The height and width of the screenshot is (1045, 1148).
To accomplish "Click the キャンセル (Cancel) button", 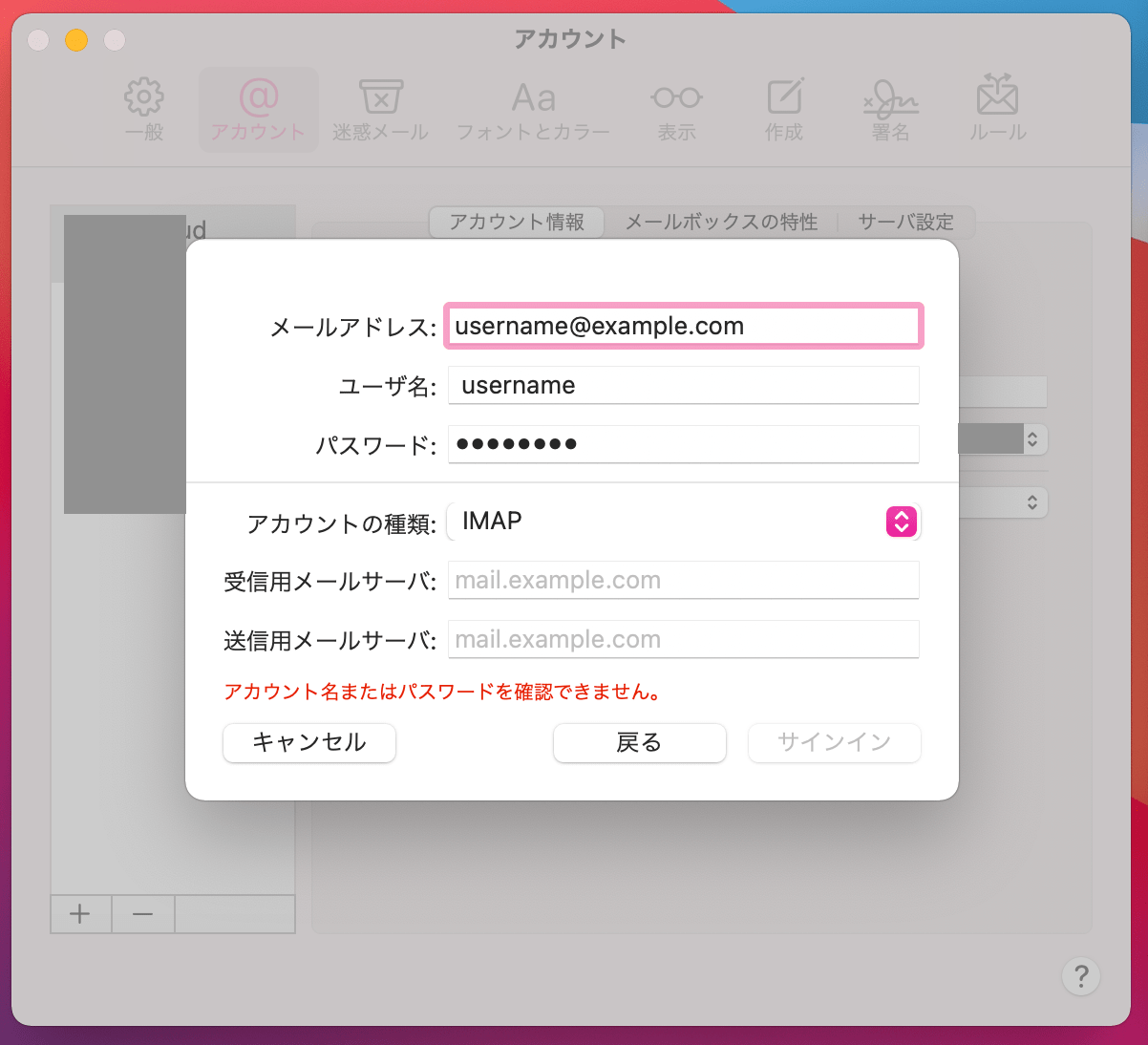I will click(308, 742).
